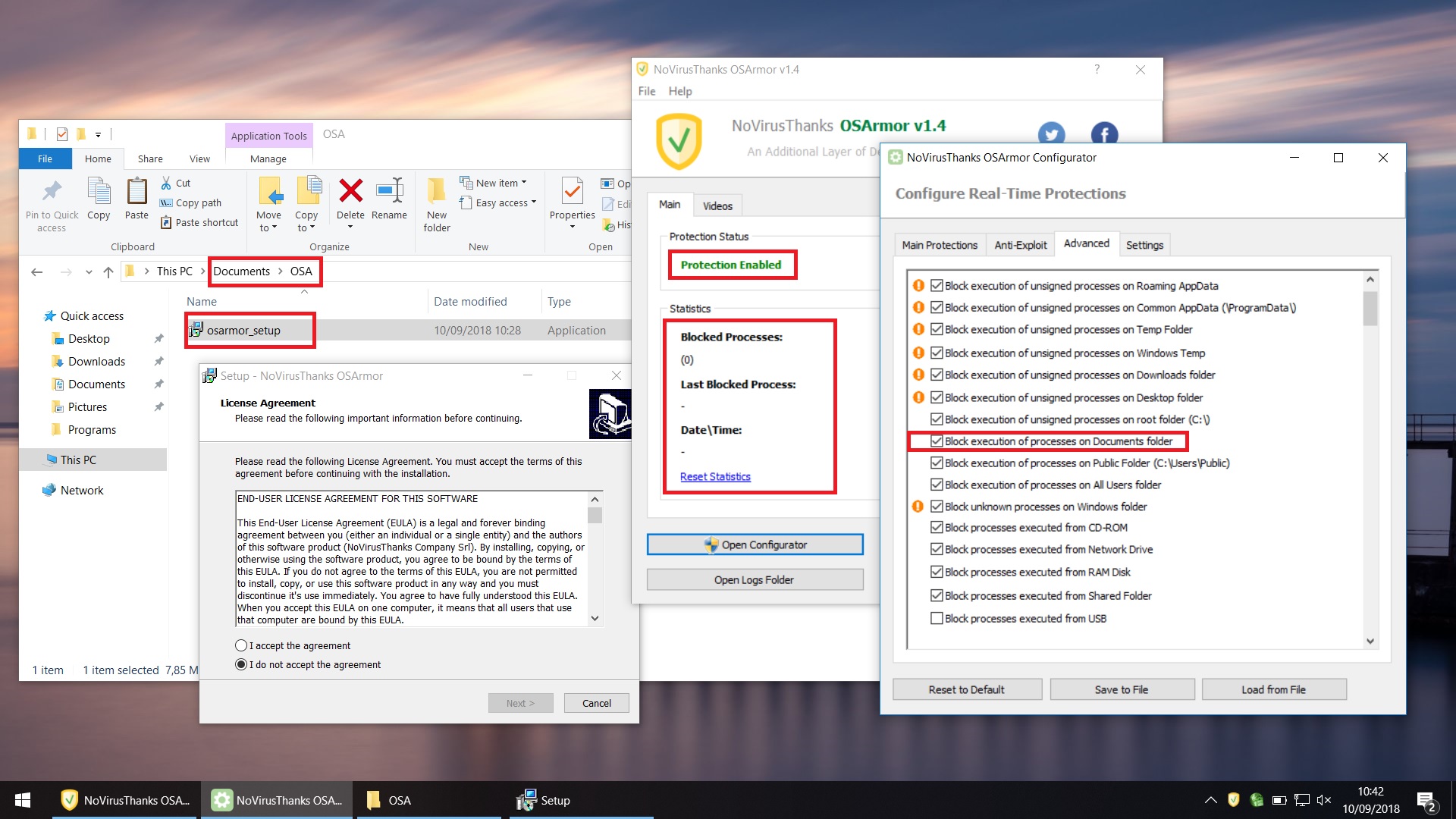Select I accept the agreement option
This screenshot has height=819, width=1456.
pos(241,645)
